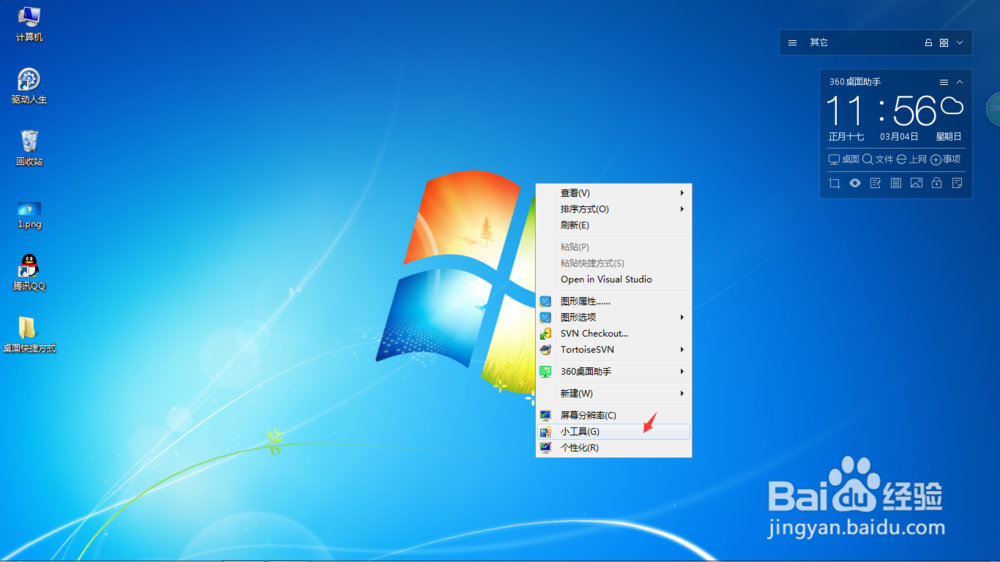Expand the 排序方式(O) submenu
The image size is (1000, 562).
[x=614, y=209]
